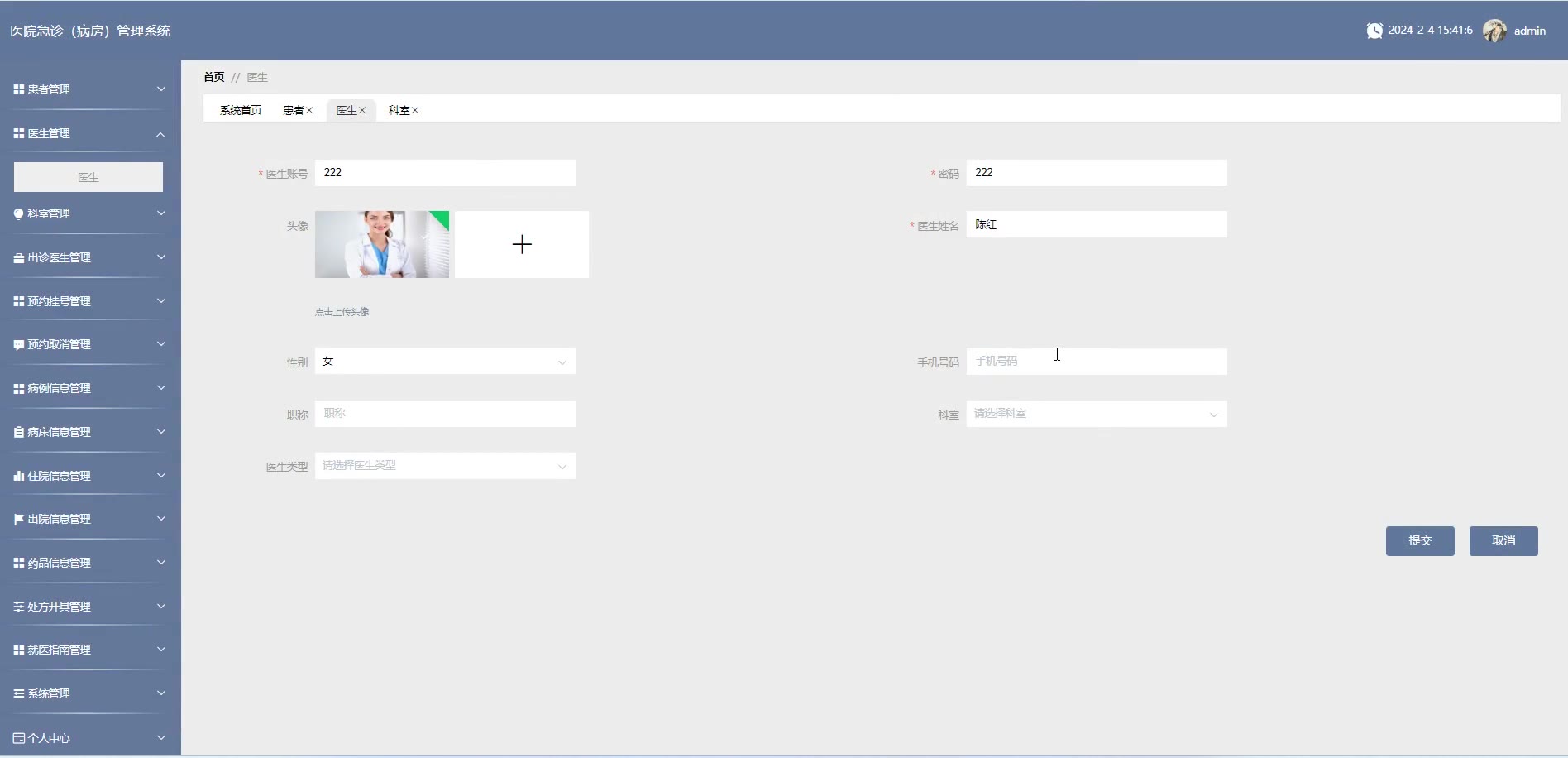Expand the 药品信息管理 chevron
This screenshot has width=1568, height=758.
(x=161, y=563)
